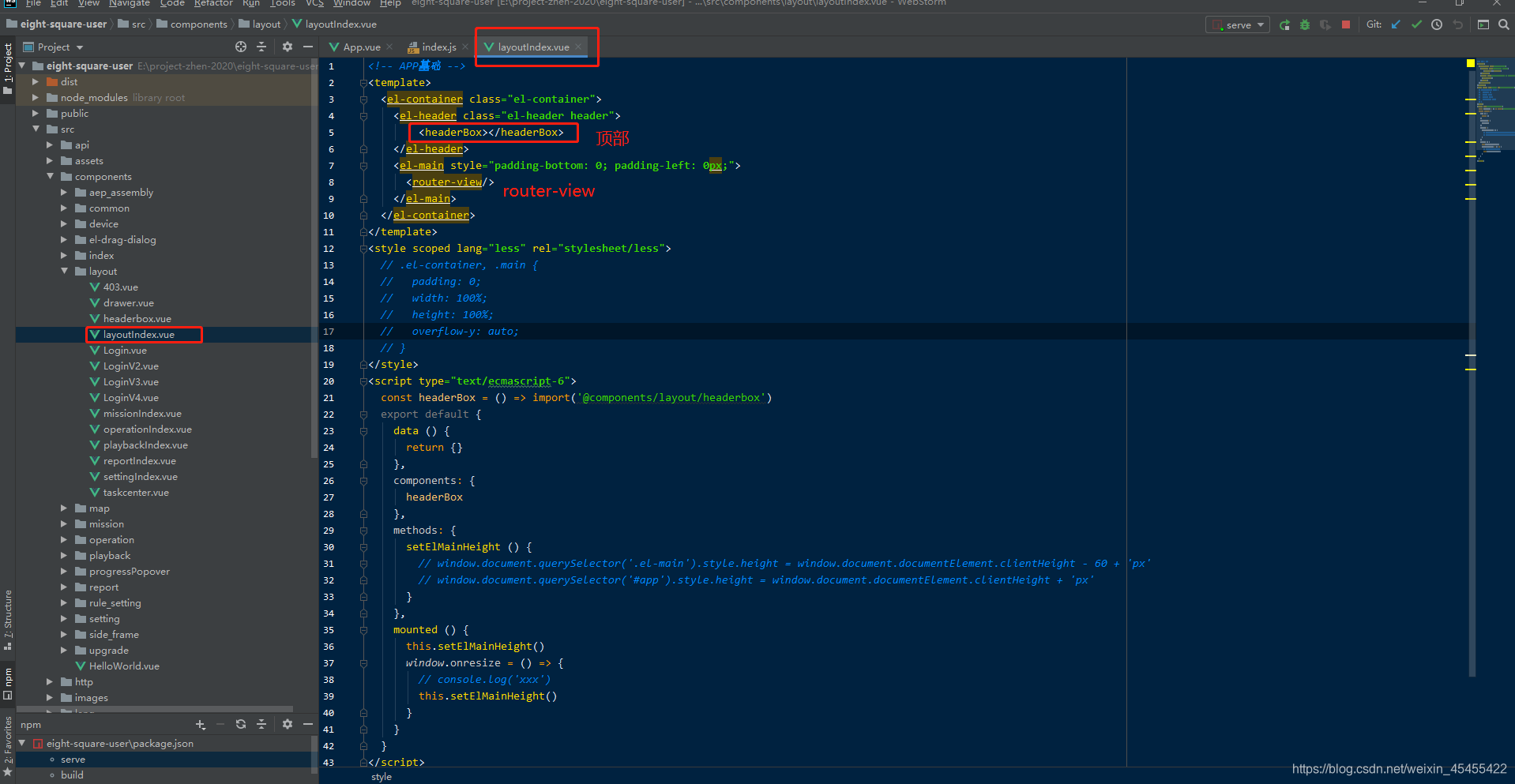
Task: Hide the npm tool window
Action: [x=308, y=725]
